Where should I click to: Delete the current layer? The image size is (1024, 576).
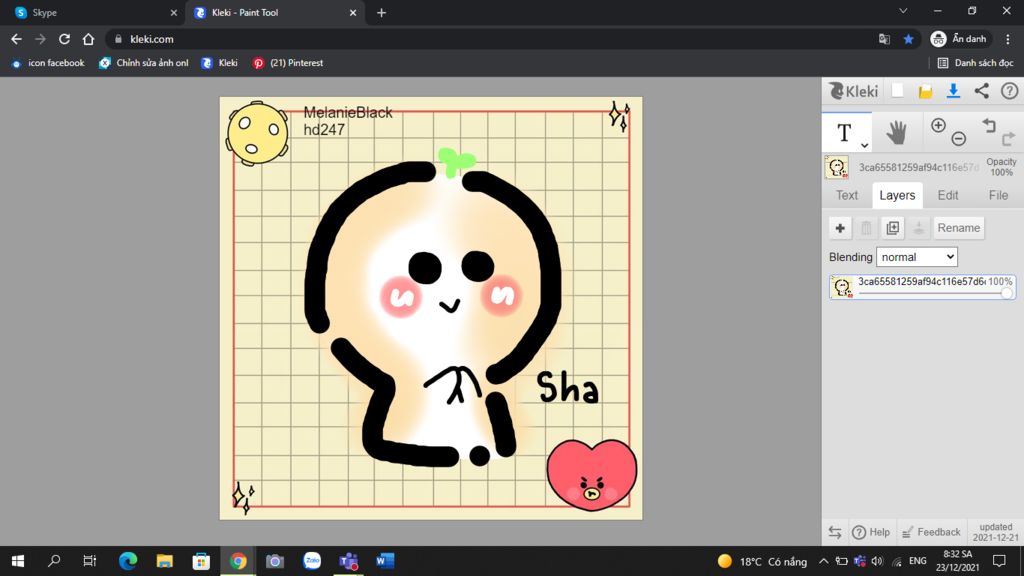pos(866,228)
